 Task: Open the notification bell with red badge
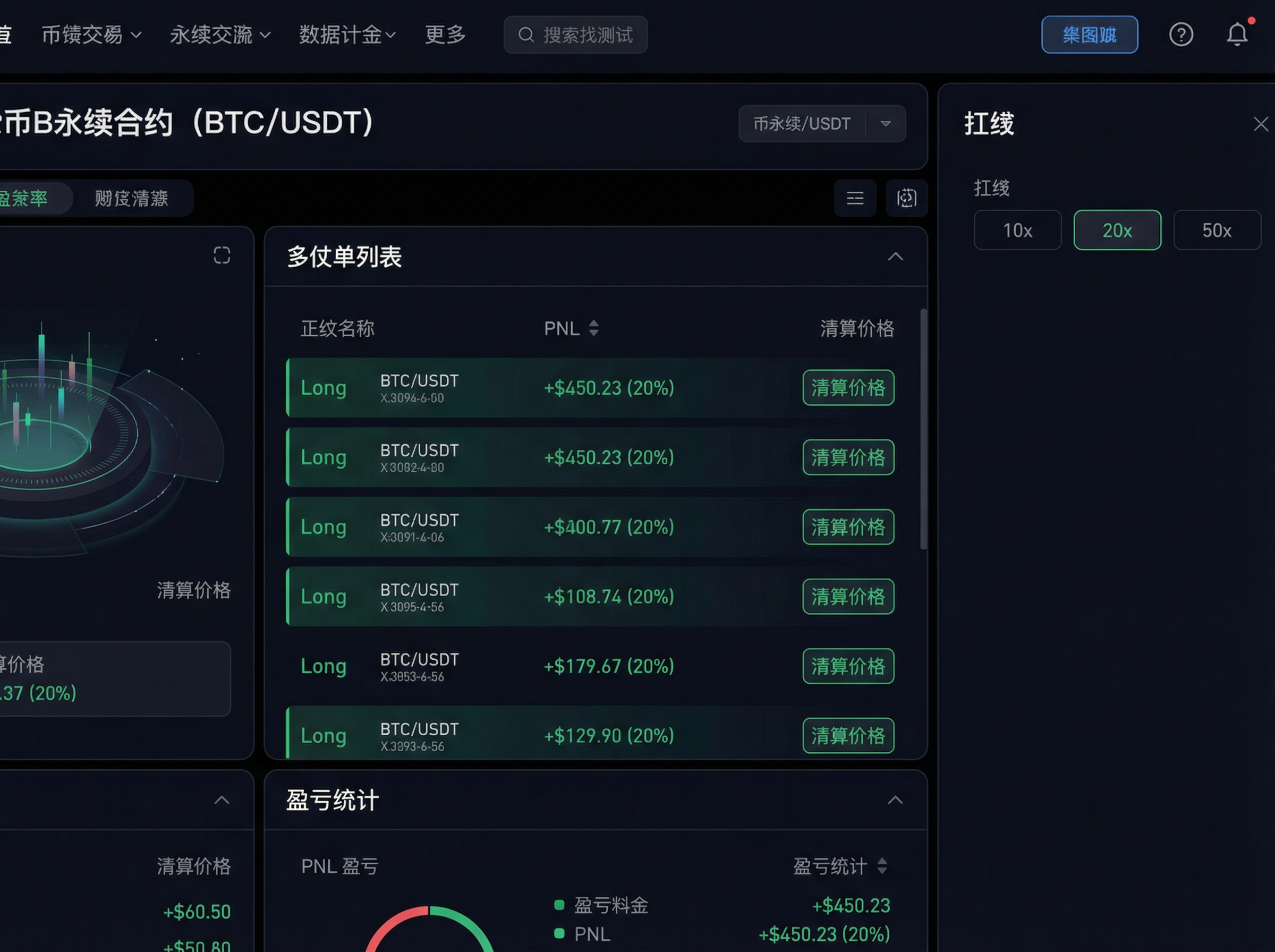(1238, 35)
